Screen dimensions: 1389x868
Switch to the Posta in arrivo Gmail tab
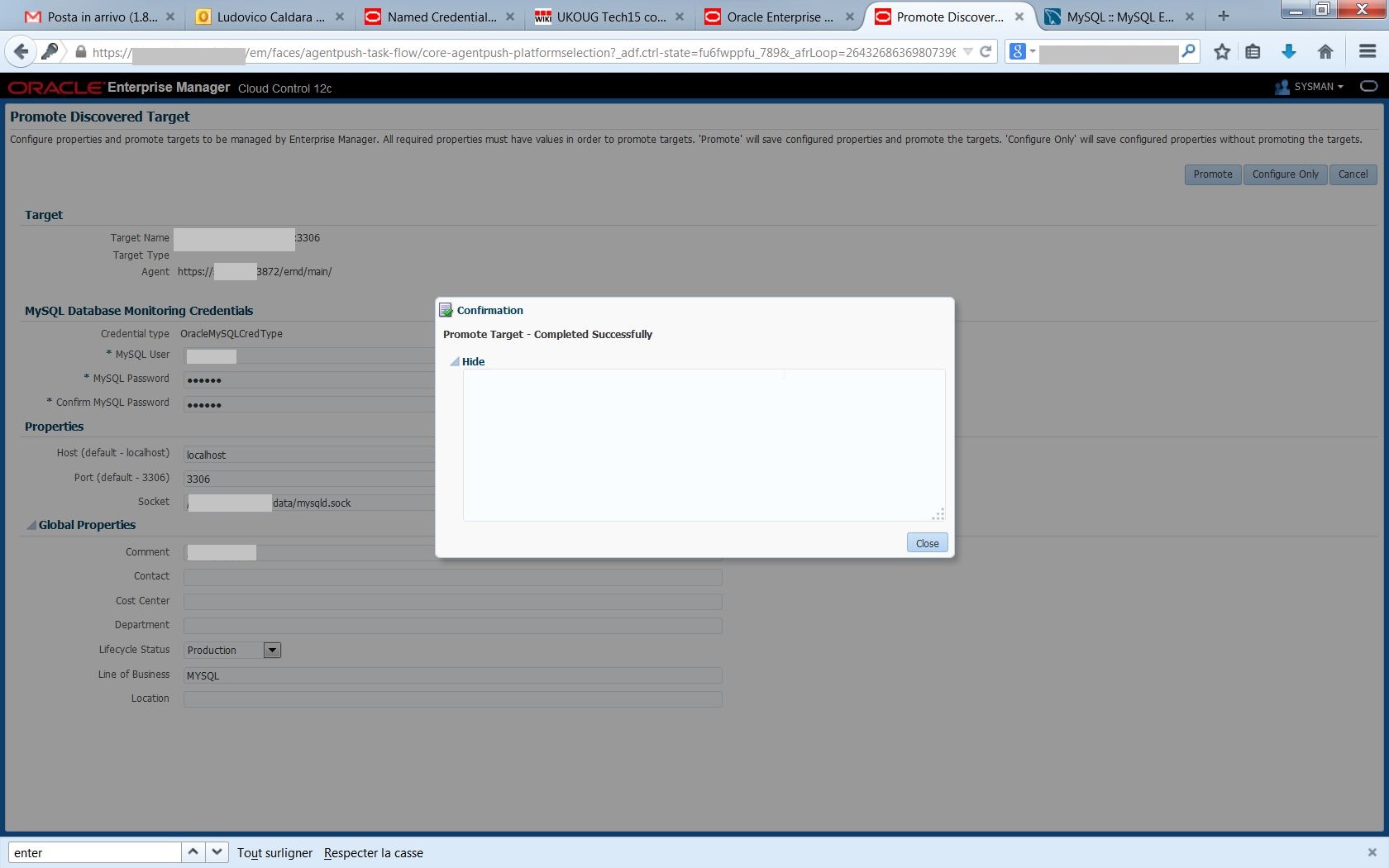[98, 17]
